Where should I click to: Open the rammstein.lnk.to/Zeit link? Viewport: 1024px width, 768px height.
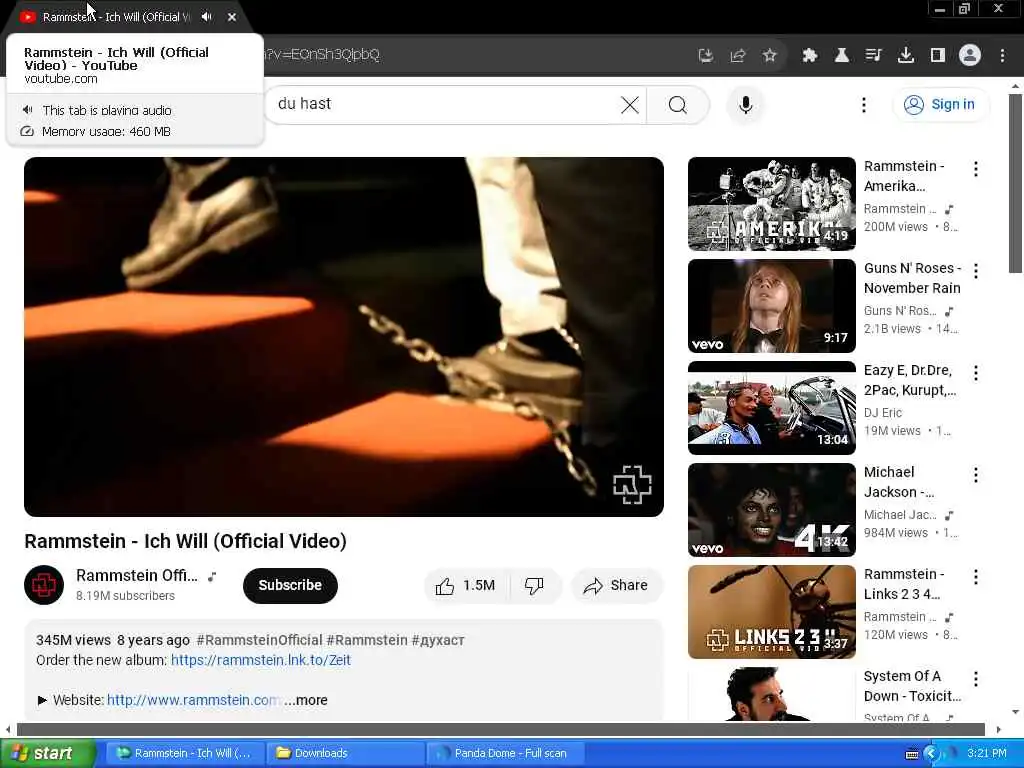tap(261, 660)
